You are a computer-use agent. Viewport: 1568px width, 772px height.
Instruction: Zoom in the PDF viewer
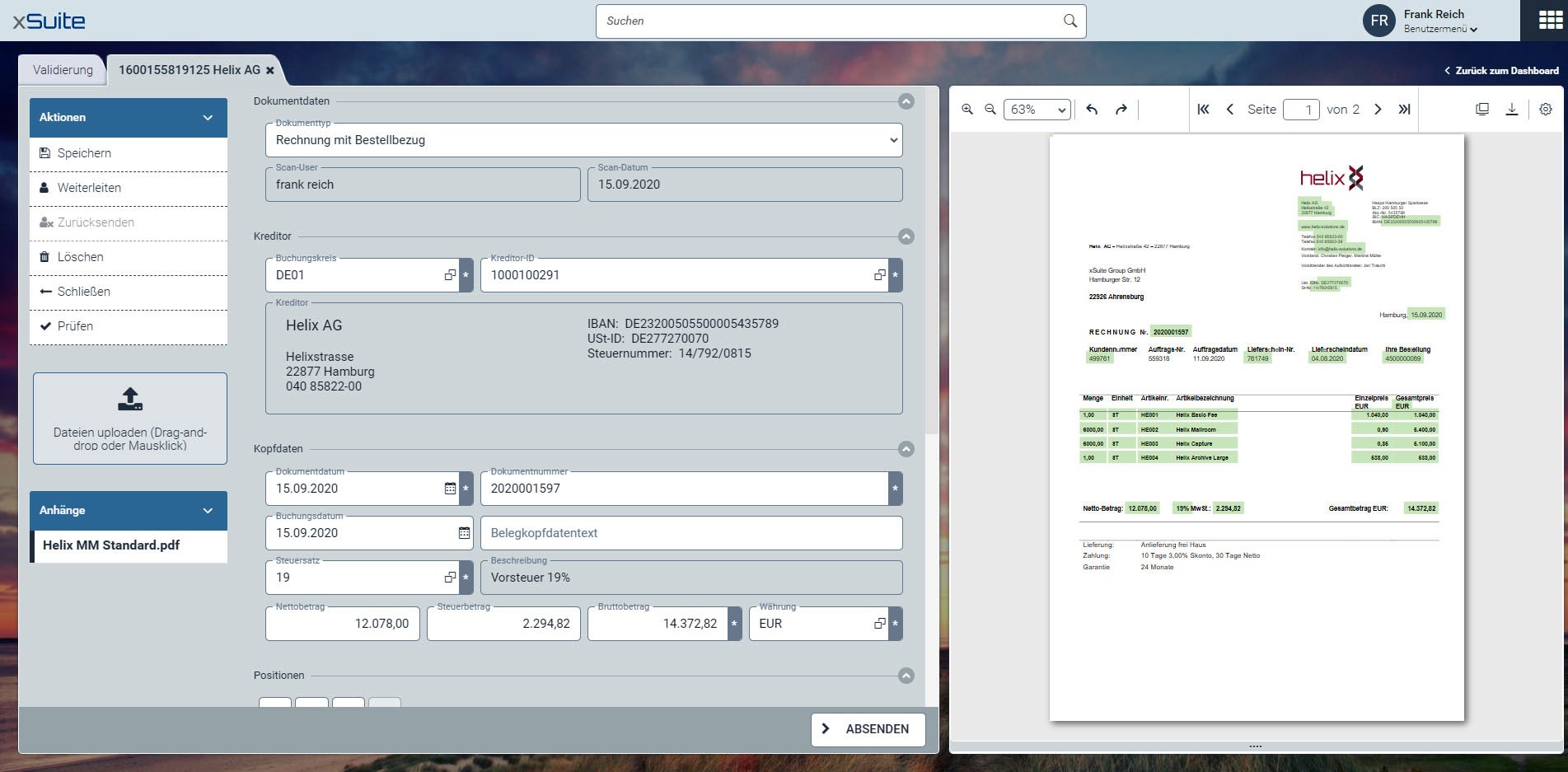(x=967, y=110)
